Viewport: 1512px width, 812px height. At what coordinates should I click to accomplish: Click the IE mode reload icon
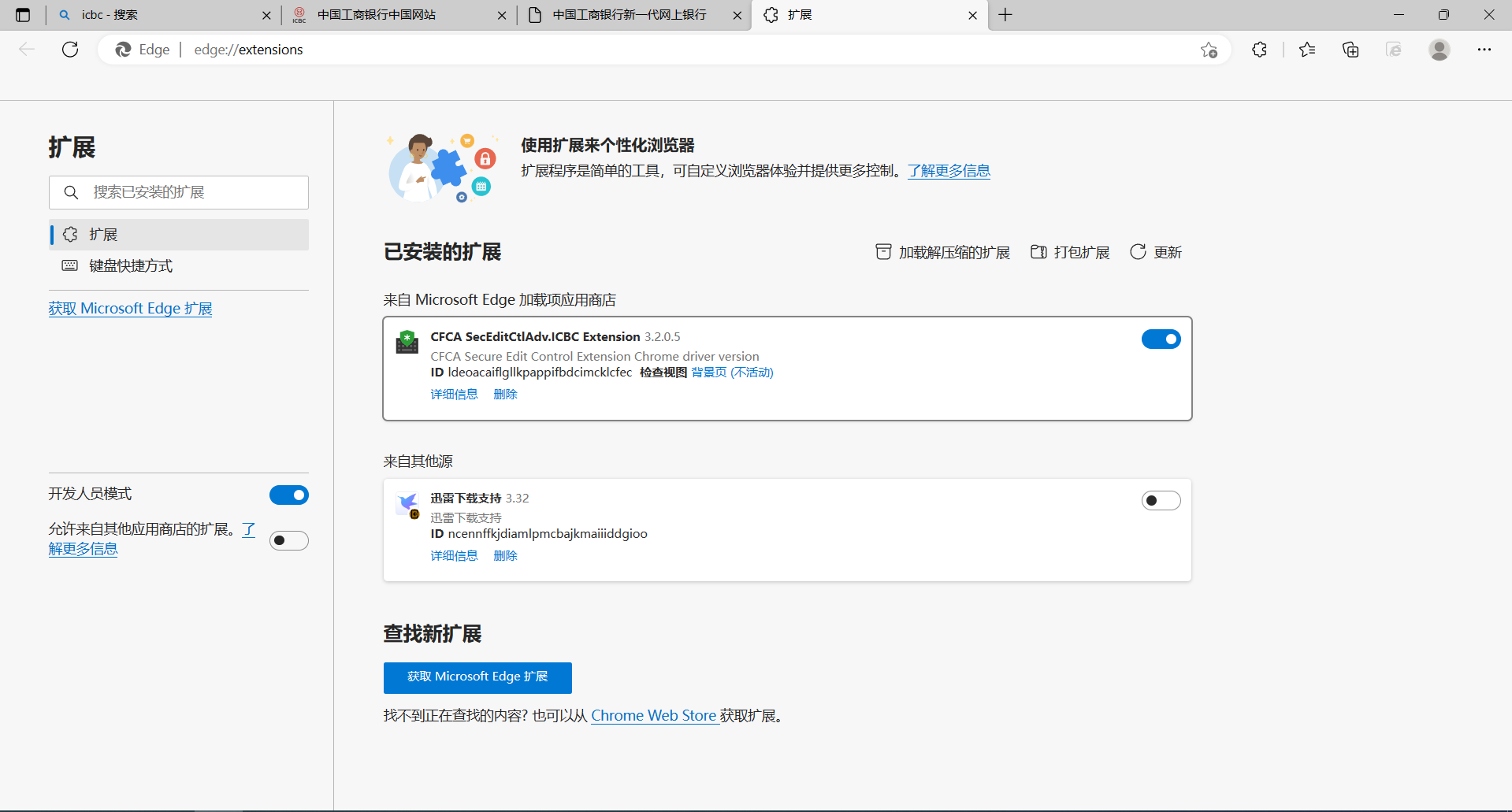pyautogui.click(x=1394, y=50)
